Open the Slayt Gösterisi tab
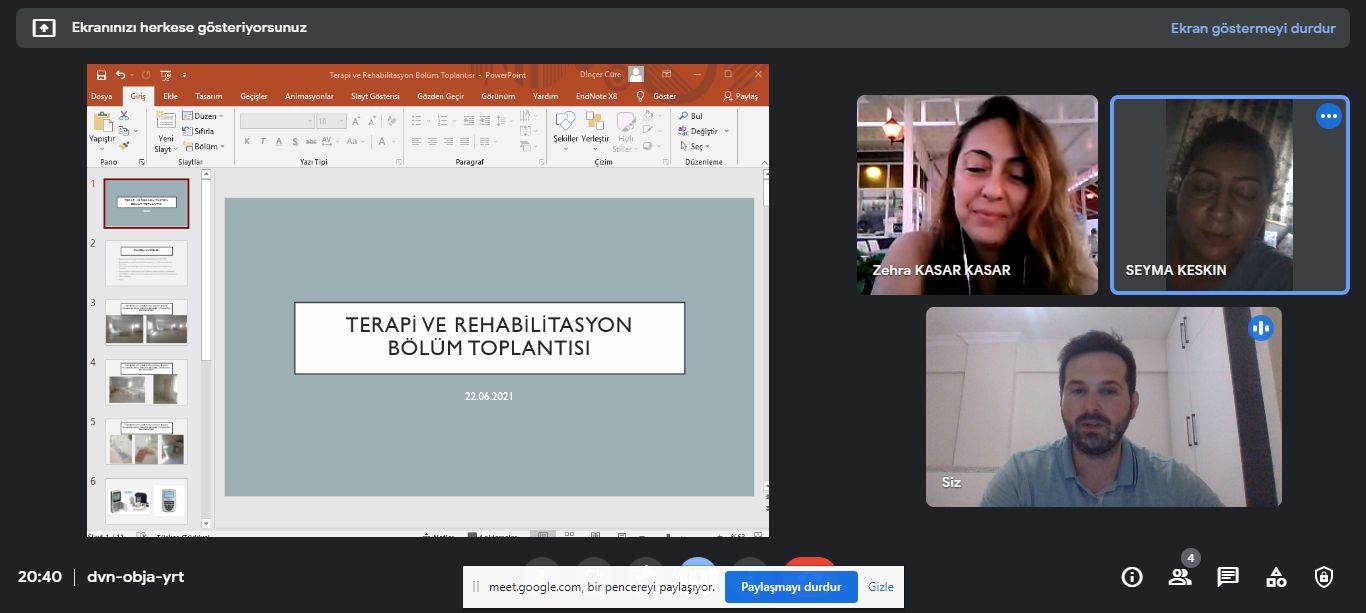 (375, 97)
